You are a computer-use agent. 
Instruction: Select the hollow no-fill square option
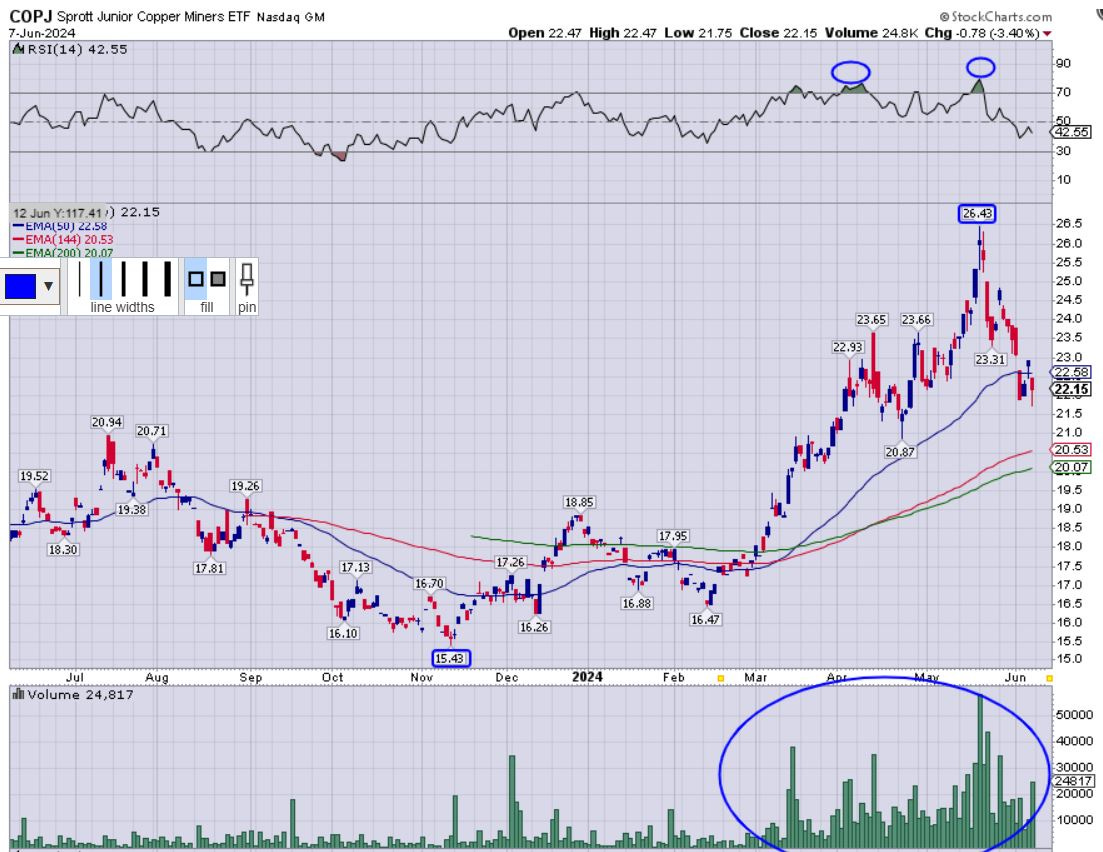tap(196, 279)
